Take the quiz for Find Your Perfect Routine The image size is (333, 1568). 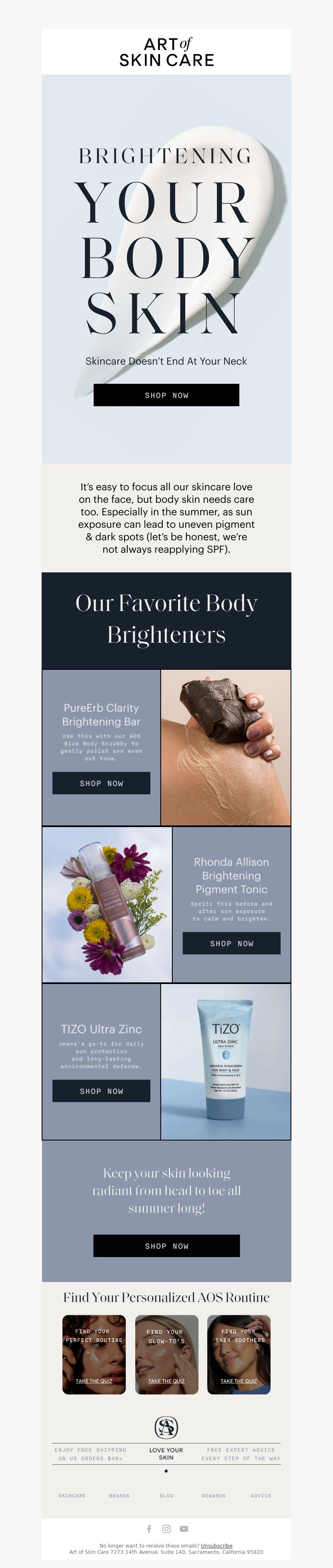point(94,1381)
